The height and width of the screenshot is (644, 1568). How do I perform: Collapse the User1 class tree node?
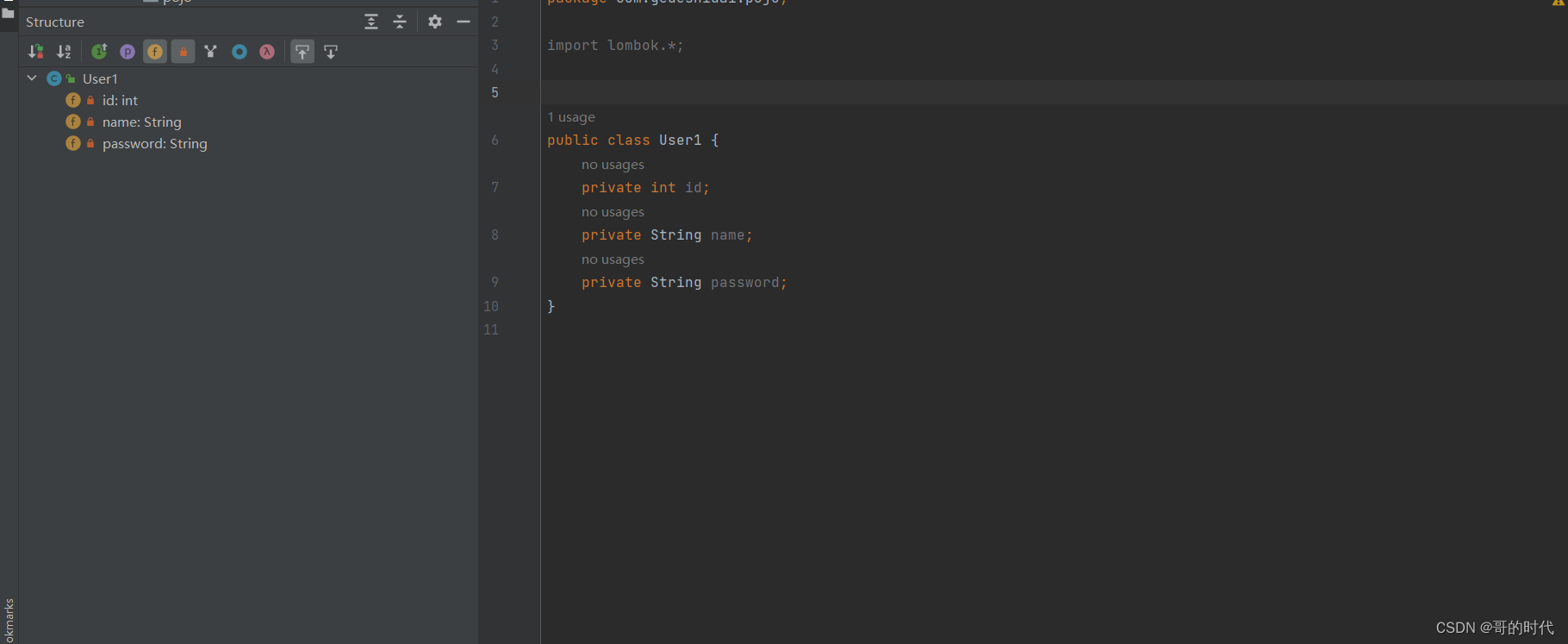32,78
